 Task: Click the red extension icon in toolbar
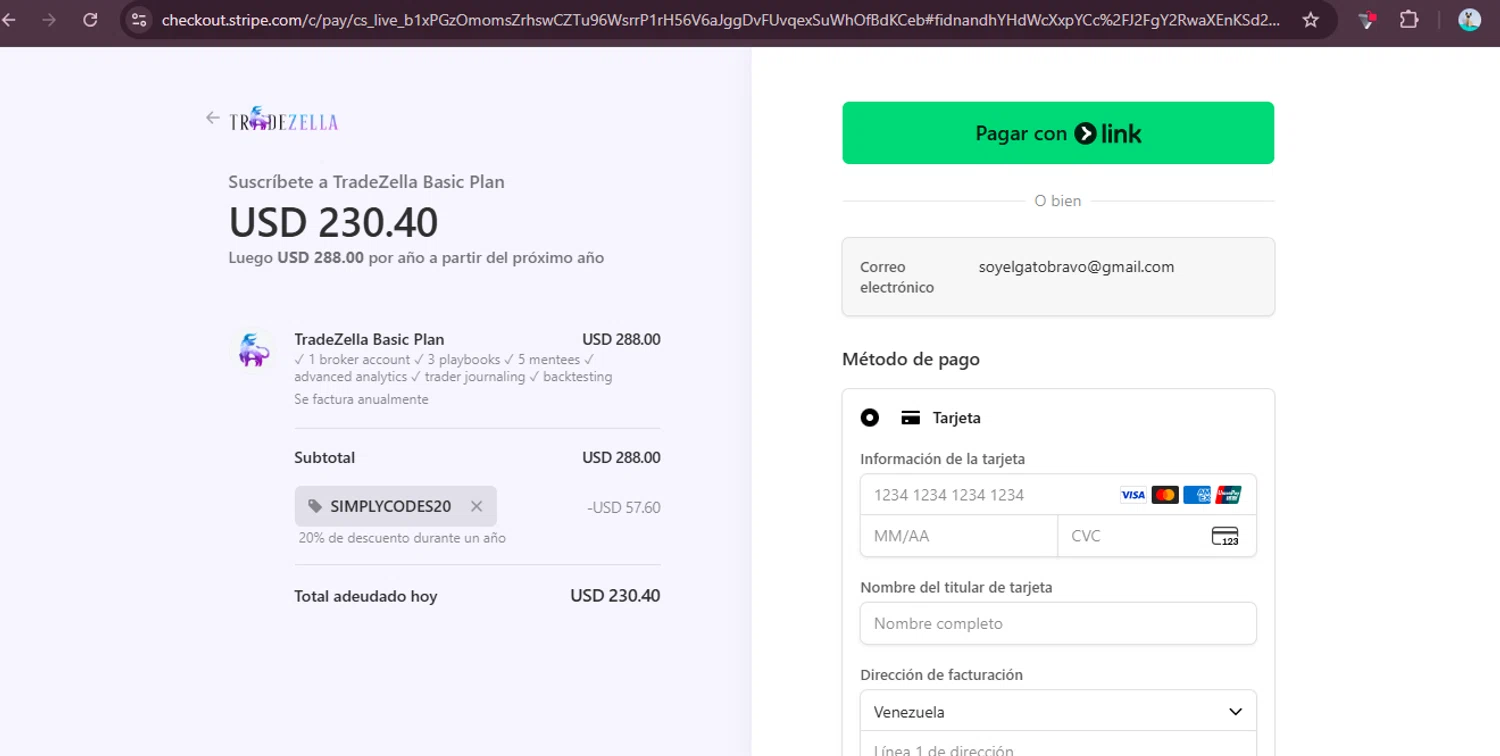pos(1368,19)
